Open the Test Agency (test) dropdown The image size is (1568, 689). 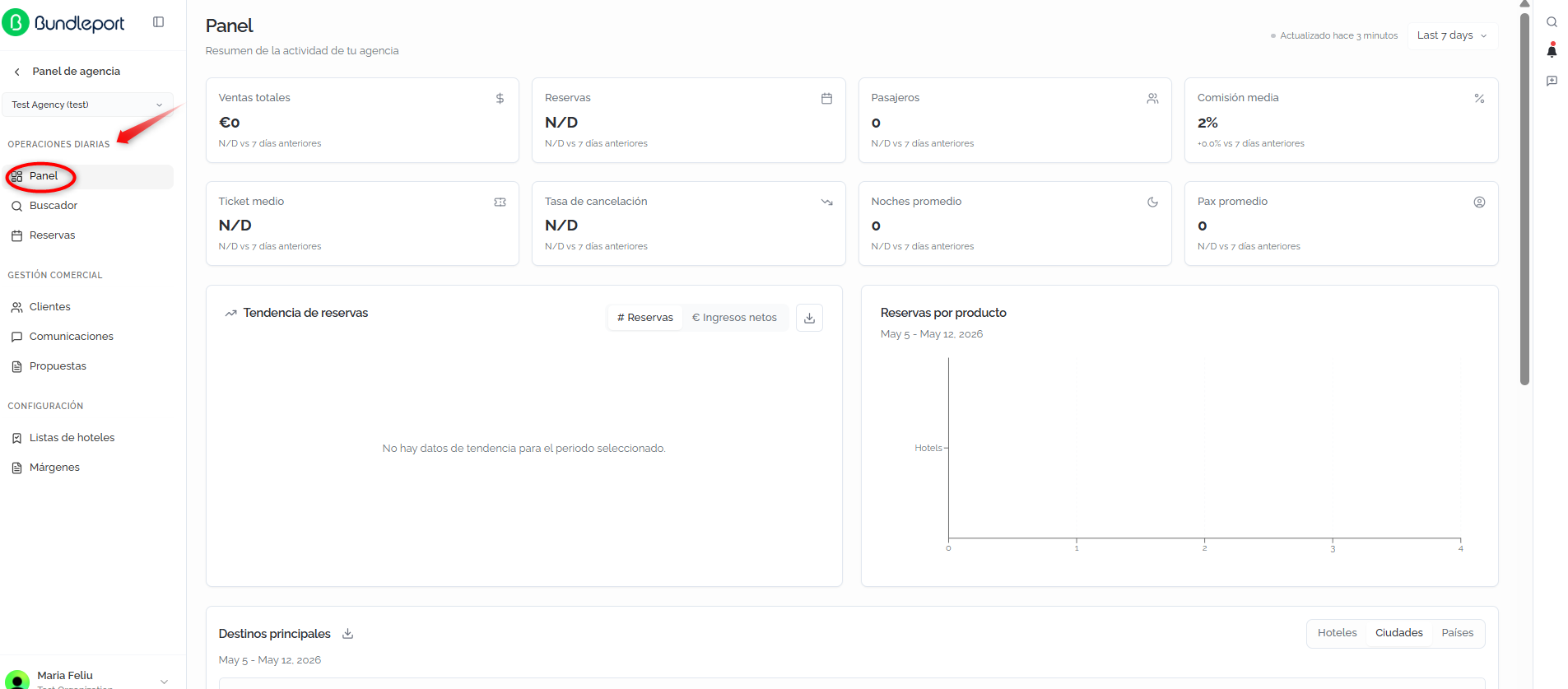click(87, 105)
